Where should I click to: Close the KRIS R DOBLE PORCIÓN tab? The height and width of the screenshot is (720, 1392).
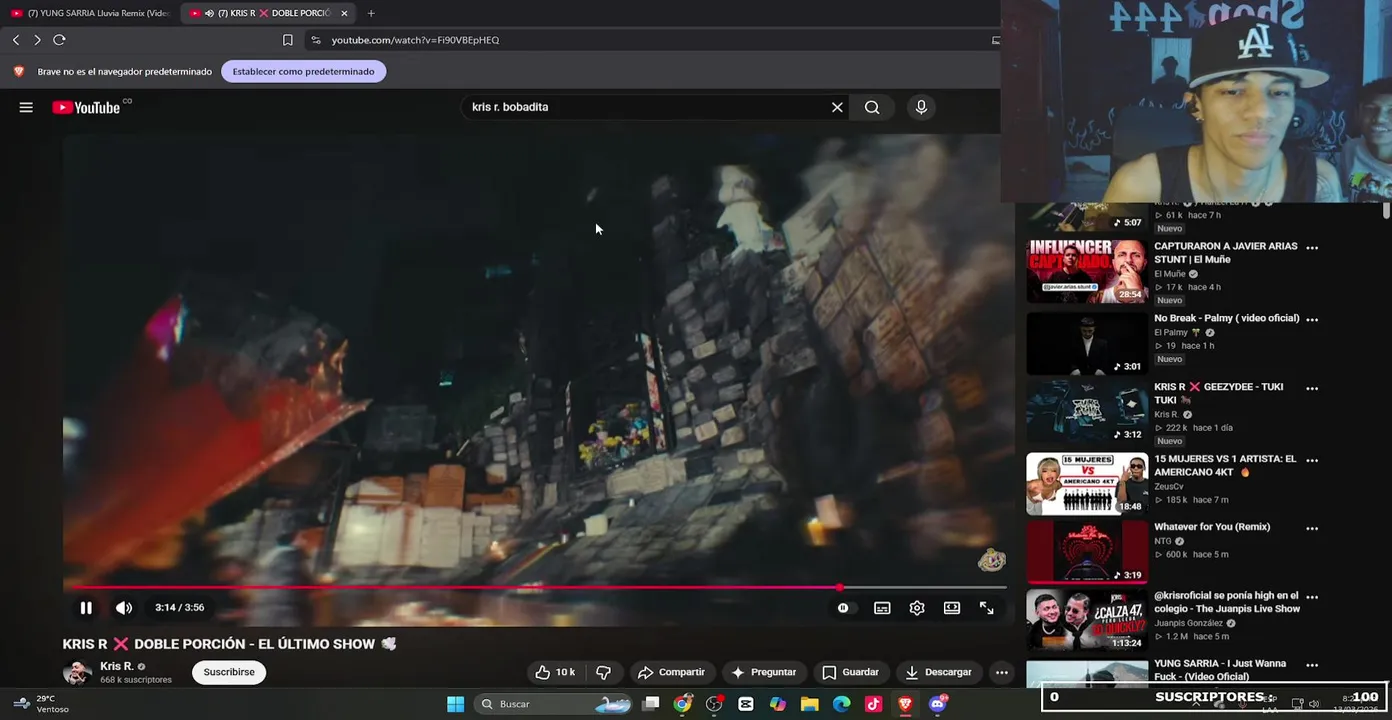coord(344,13)
